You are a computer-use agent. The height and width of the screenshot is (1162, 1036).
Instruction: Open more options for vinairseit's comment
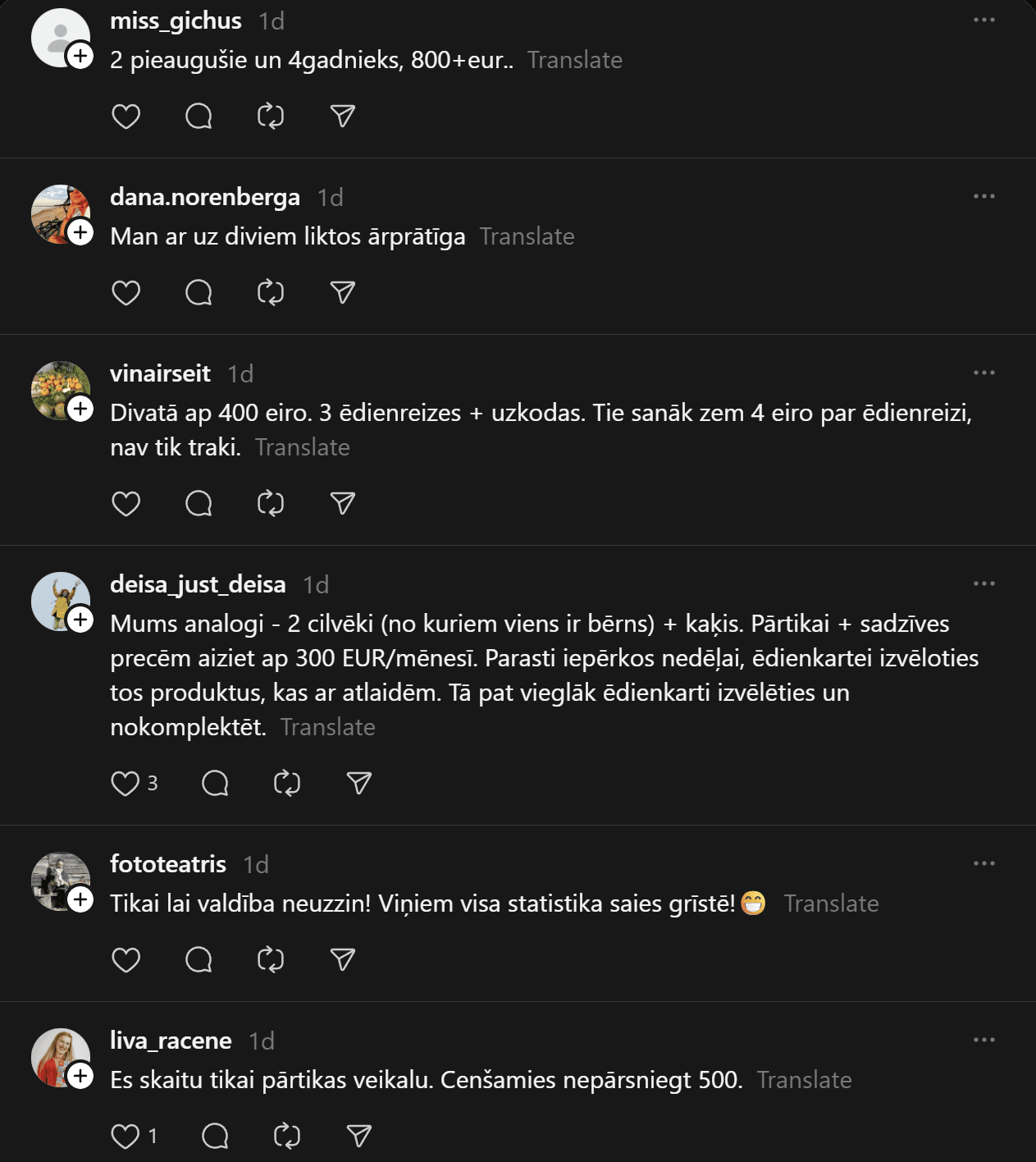point(984,373)
